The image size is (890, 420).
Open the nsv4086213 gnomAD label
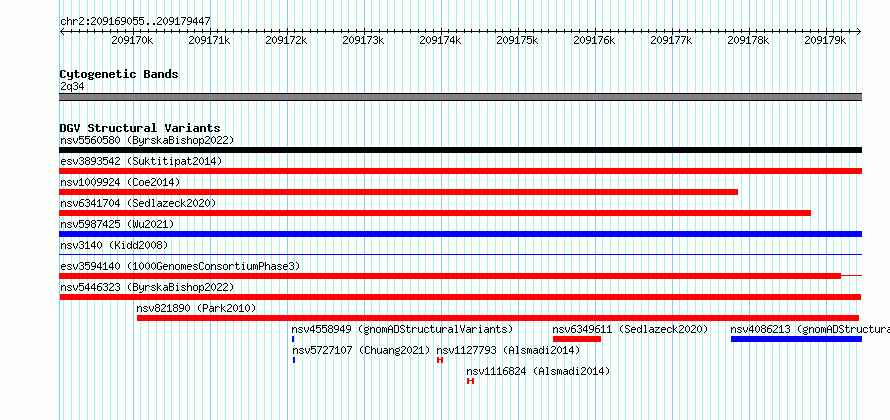810,329
